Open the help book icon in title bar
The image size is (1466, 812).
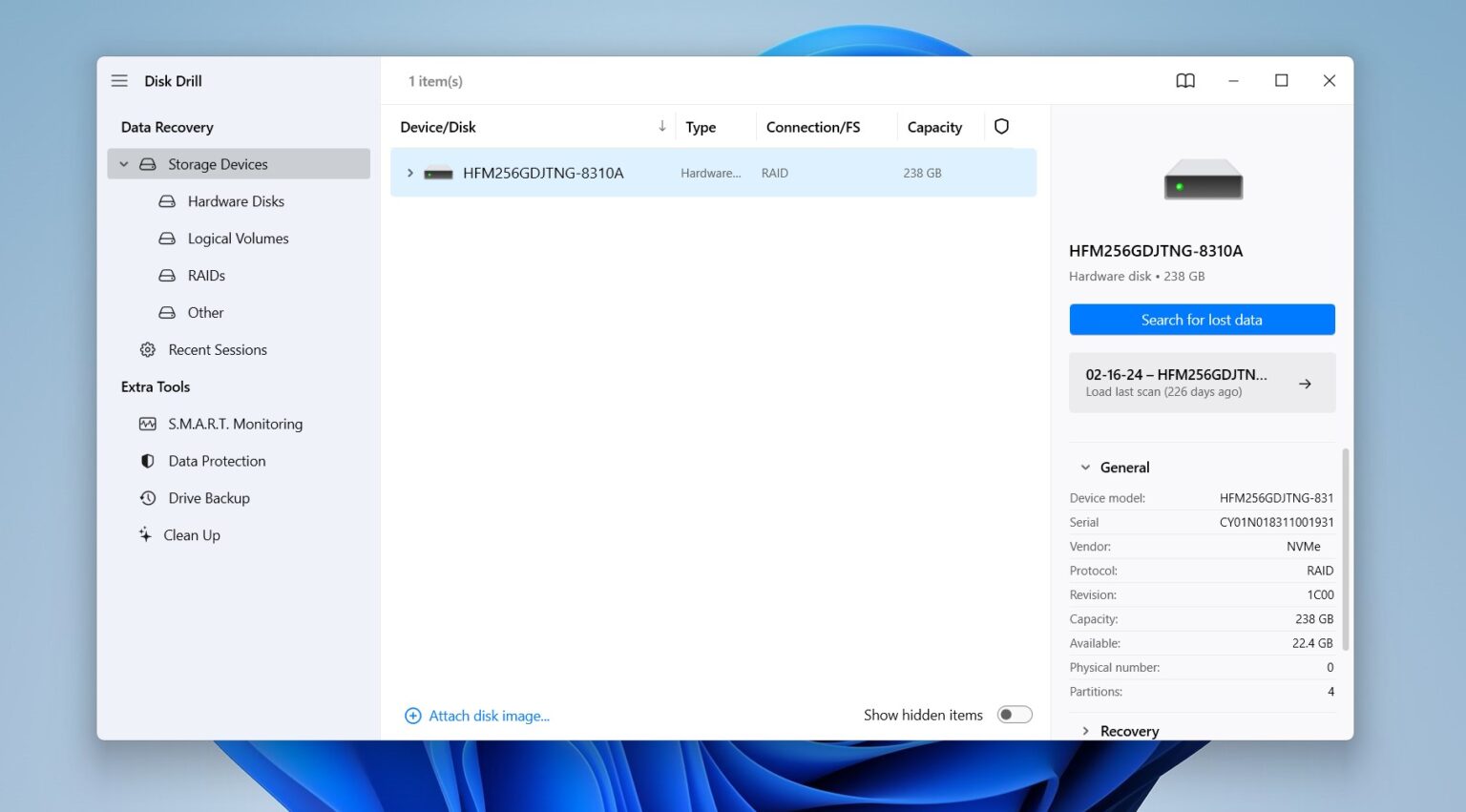(x=1184, y=81)
